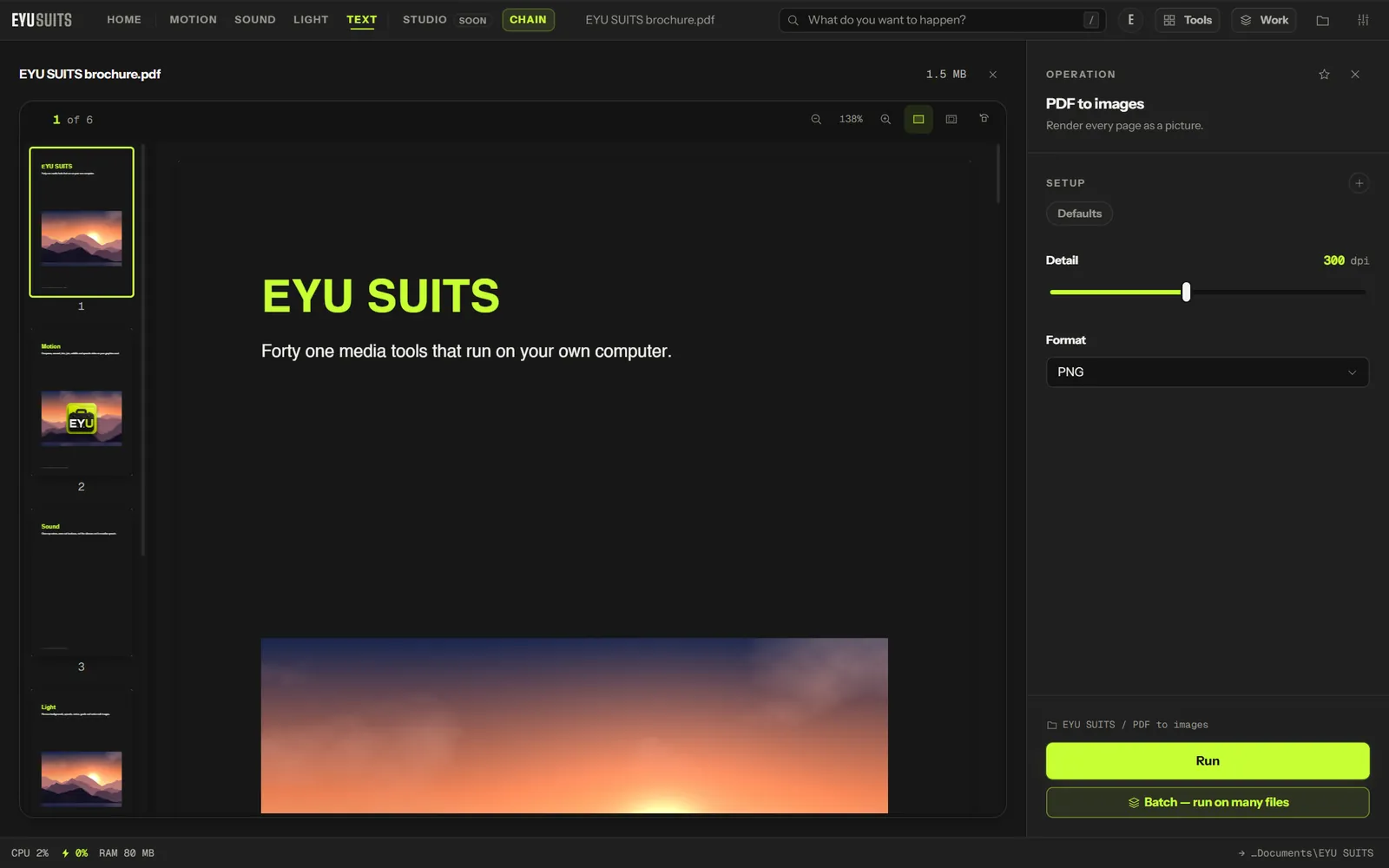Click the Documents\EYU SUITS path in status bar
Screen dimensions: 1389x868
tap(1306, 853)
